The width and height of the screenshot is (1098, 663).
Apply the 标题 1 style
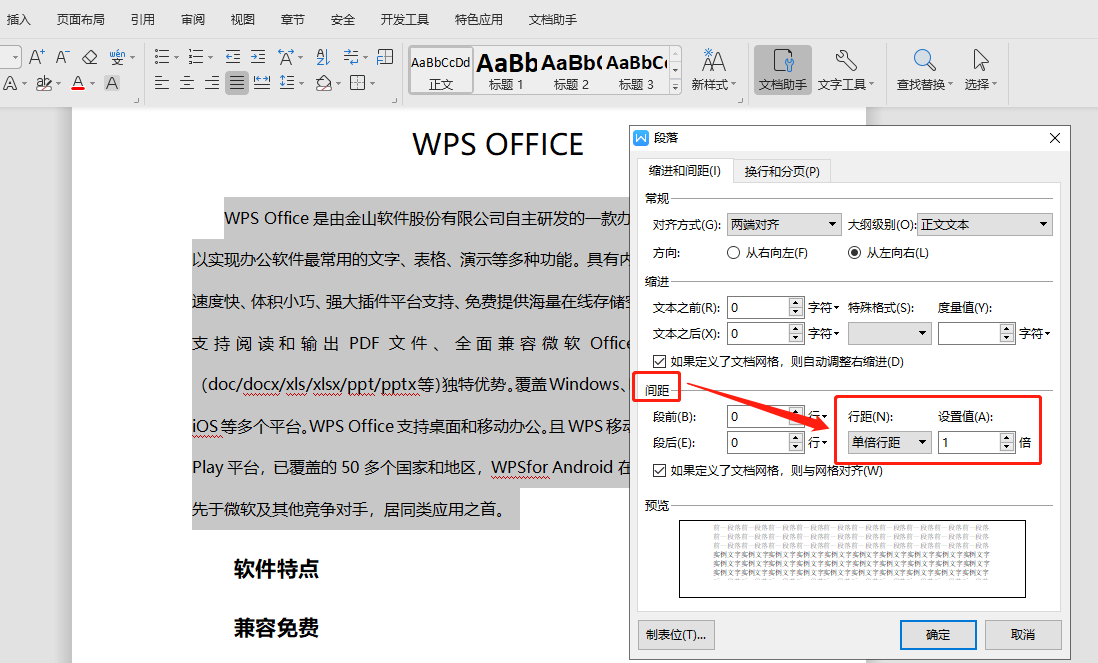click(x=506, y=71)
